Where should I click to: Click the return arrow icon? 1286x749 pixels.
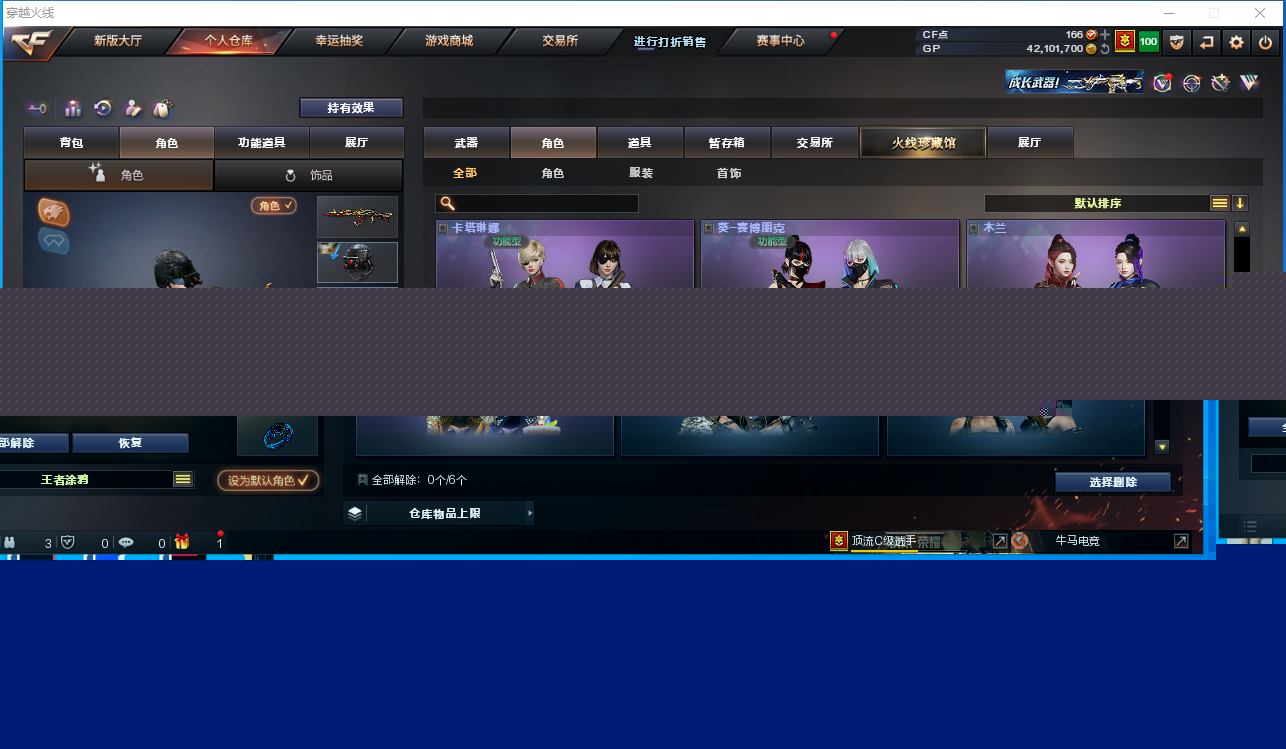(x=1207, y=42)
